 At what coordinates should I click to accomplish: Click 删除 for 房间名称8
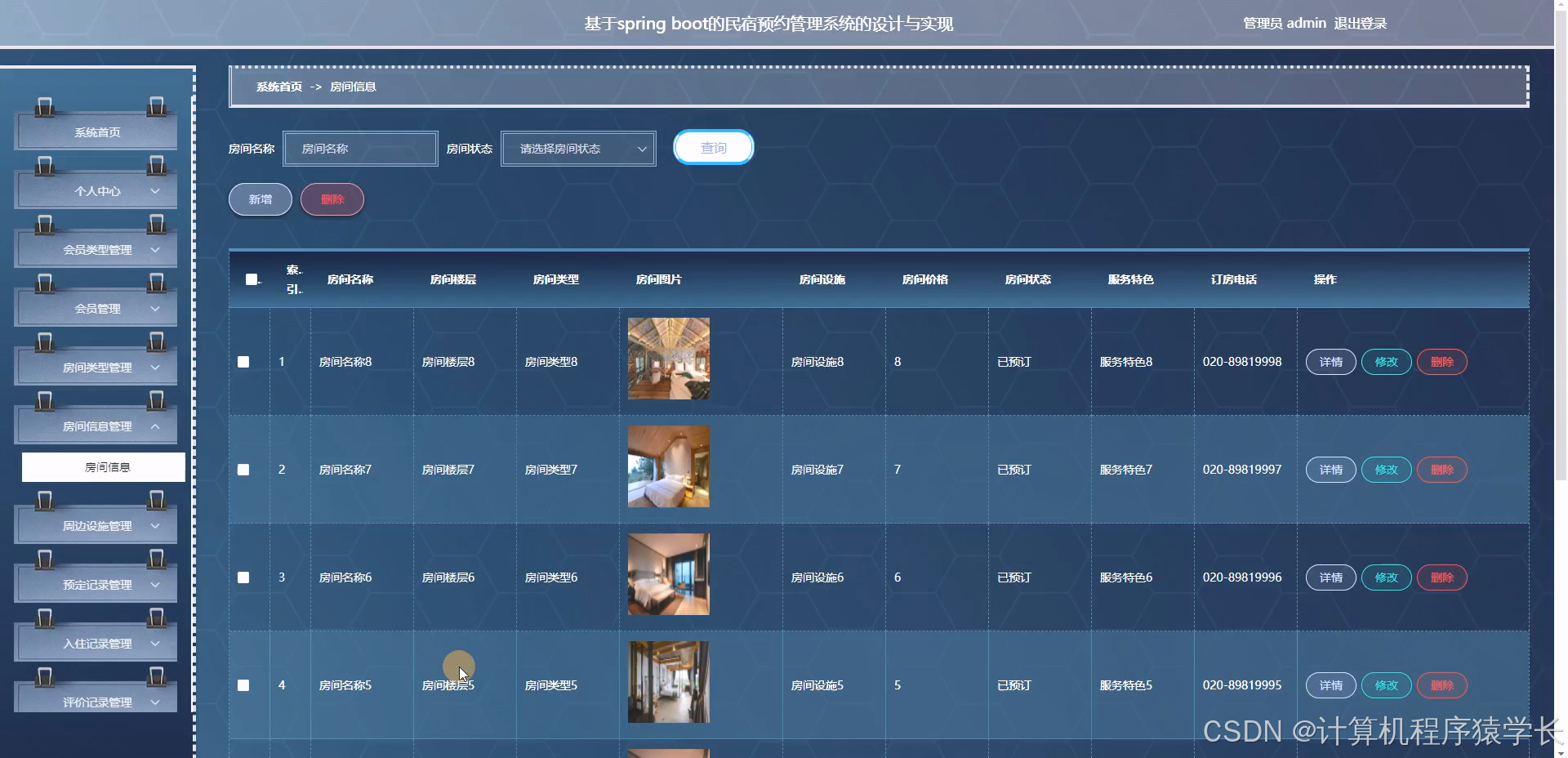1442,362
